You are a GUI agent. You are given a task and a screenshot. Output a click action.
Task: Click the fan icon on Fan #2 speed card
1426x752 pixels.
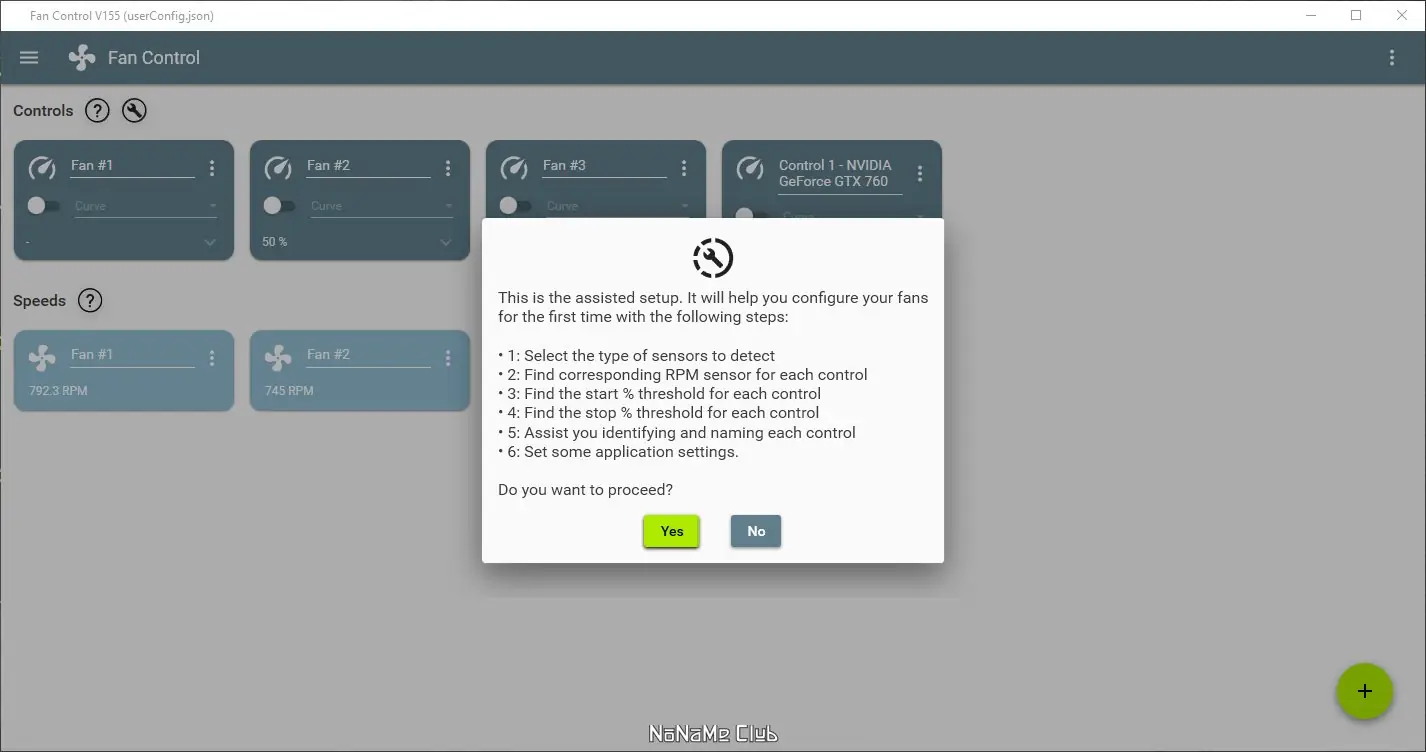pos(278,358)
